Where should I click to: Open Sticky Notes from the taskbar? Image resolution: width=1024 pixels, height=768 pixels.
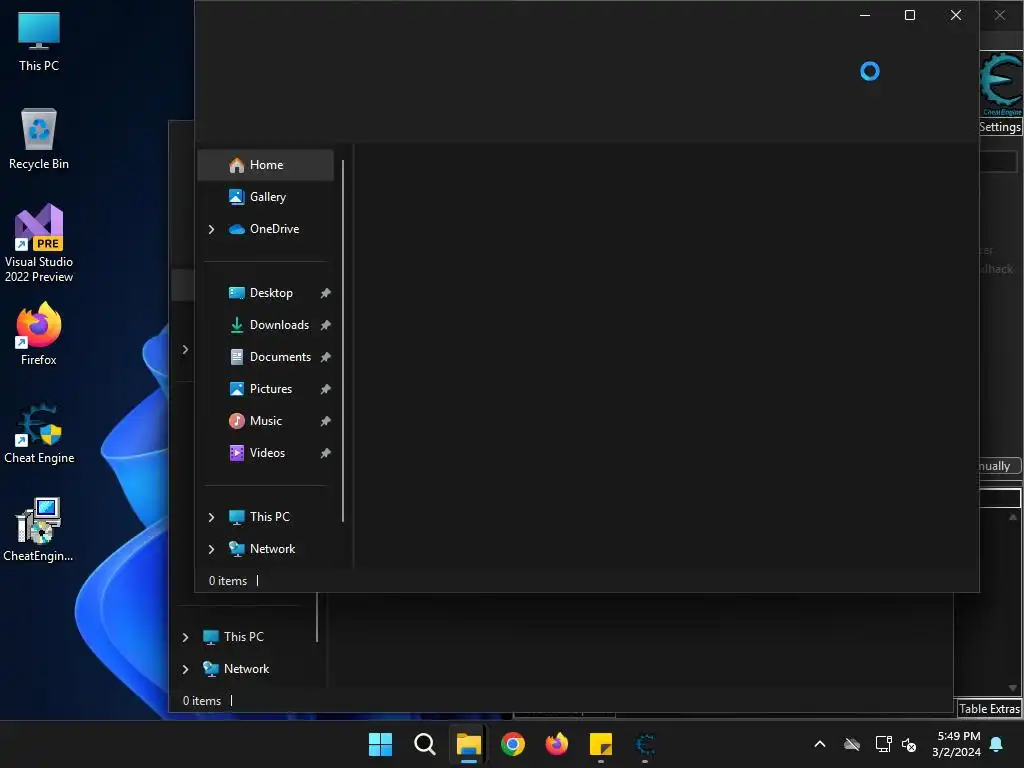[x=601, y=744]
